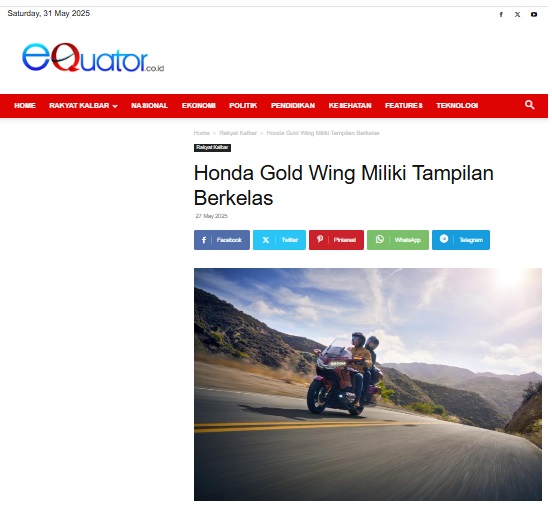Share article via Telegram

pyautogui.click(x=461, y=240)
